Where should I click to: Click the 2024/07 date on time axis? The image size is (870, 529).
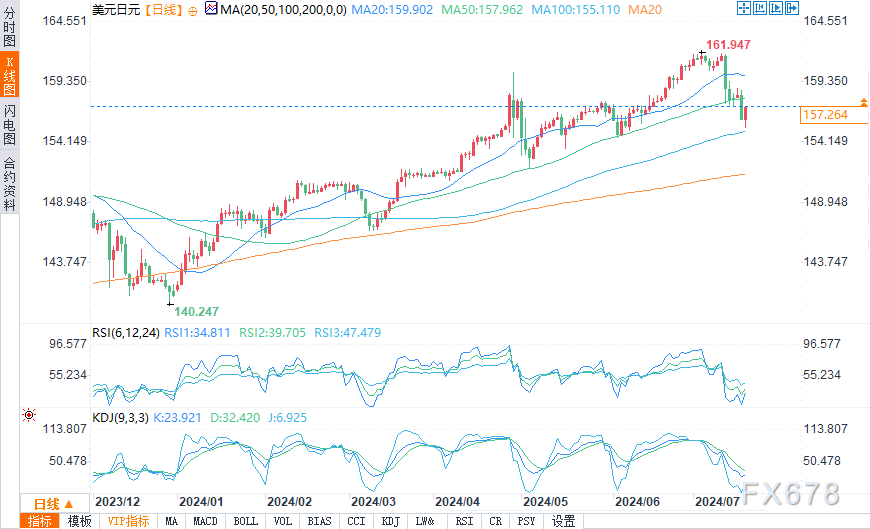coord(717,502)
